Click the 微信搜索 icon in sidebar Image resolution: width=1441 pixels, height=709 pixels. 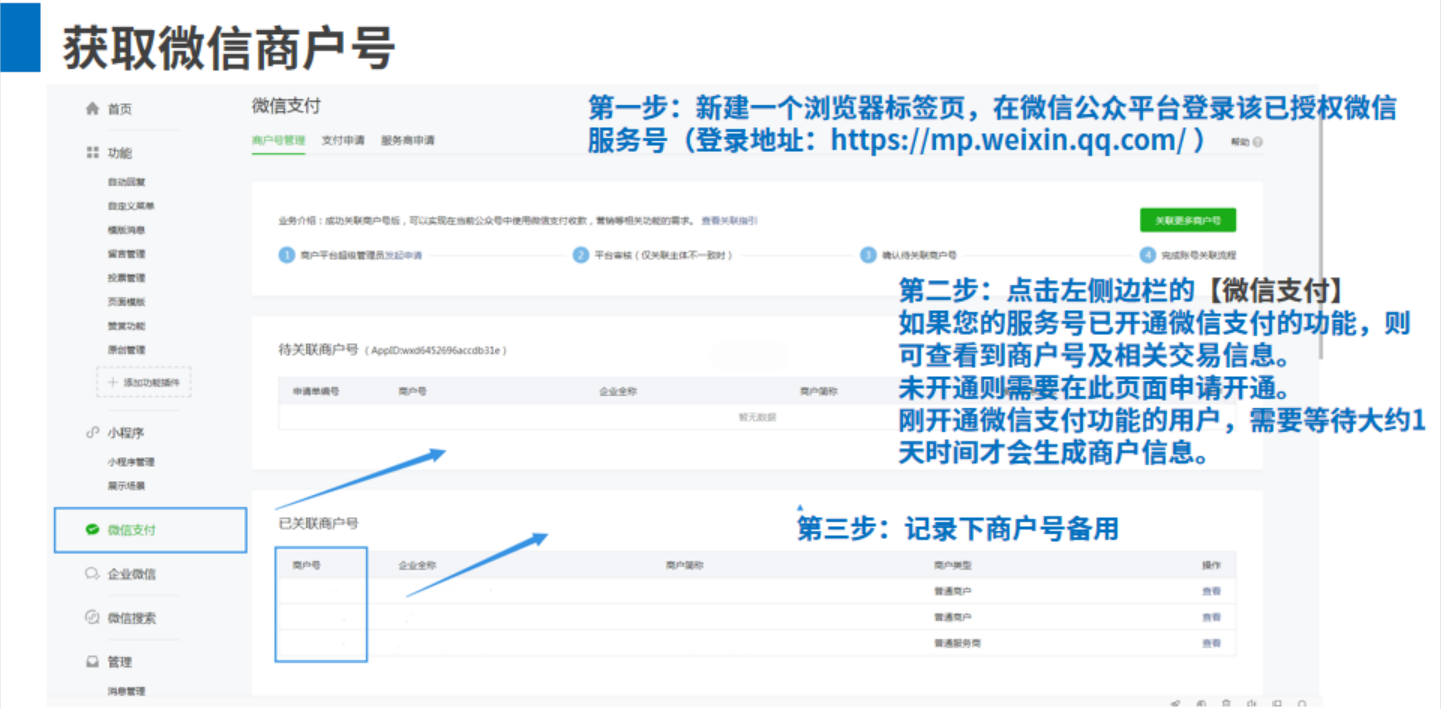pos(92,618)
